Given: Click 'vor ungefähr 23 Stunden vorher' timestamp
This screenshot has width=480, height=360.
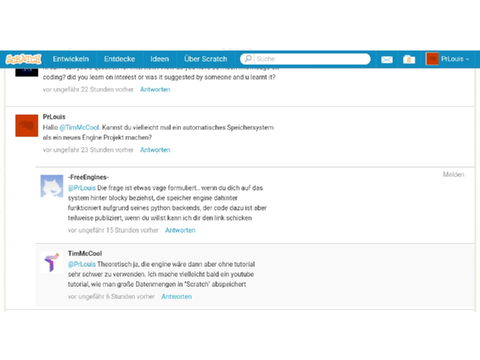Looking at the screenshot, I should pos(88,150).
